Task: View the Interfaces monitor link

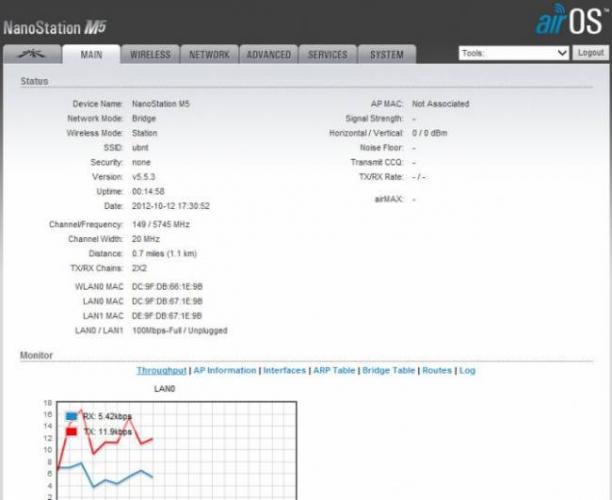Action: (x=284, y=370)
